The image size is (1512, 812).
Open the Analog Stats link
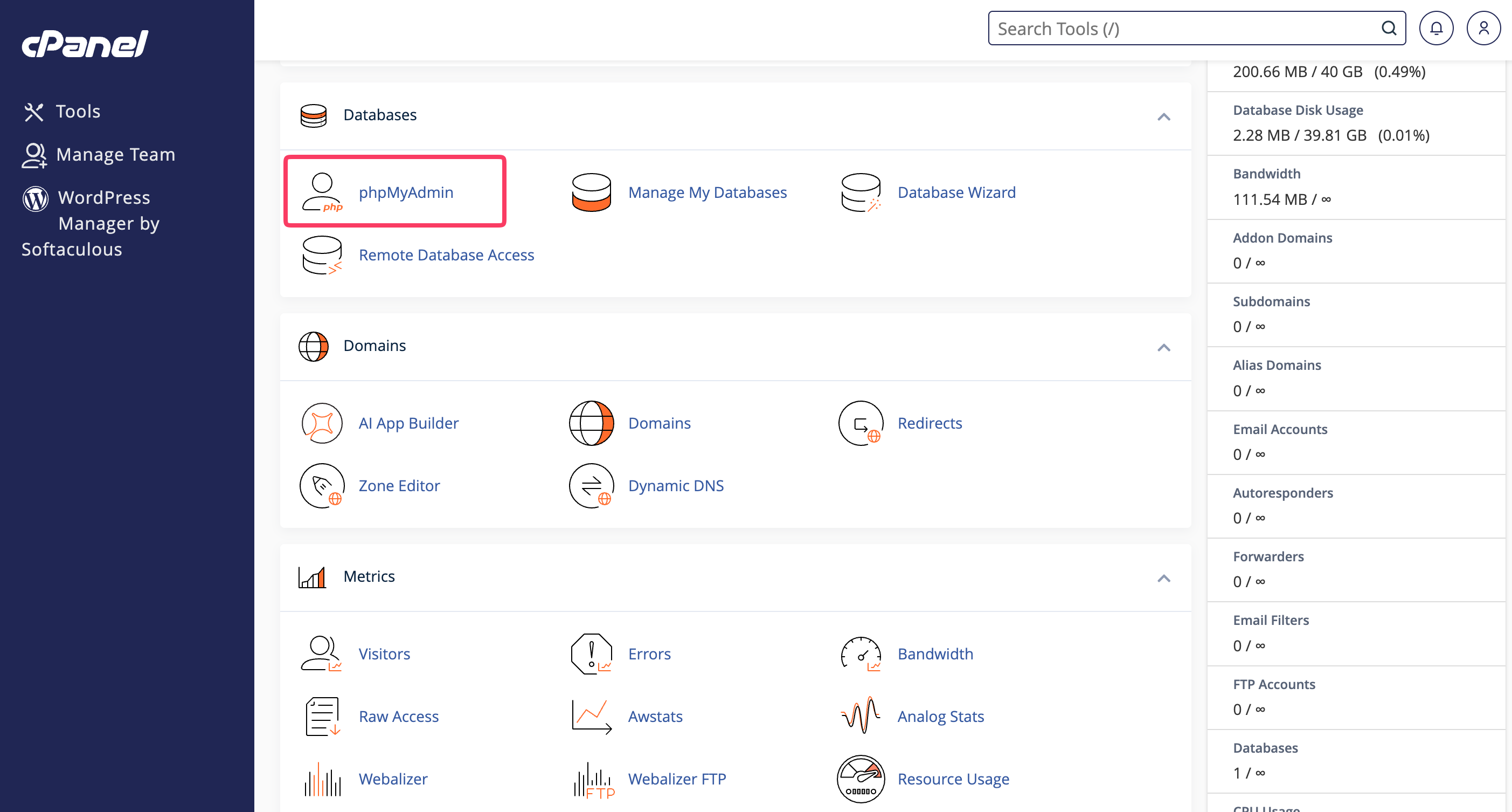[x=940, y=717]
